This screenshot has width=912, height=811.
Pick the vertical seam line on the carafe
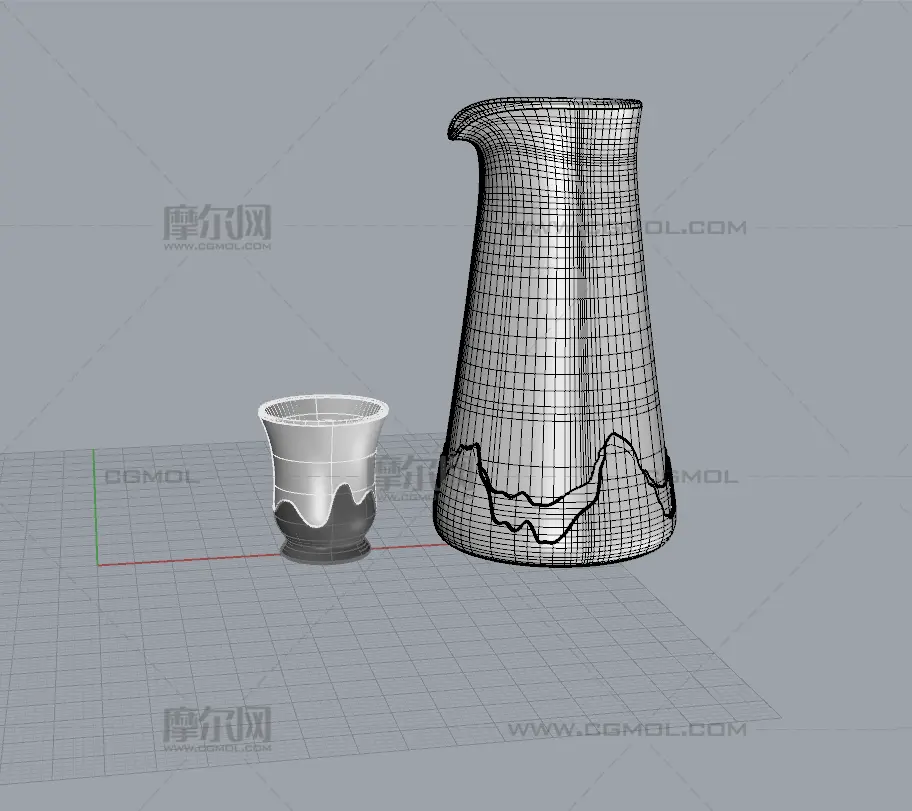[x=578, y=300]
